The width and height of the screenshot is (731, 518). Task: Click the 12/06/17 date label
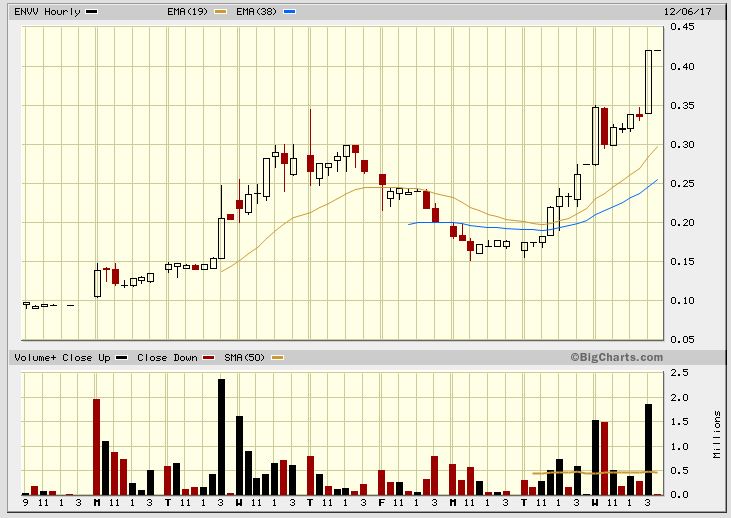688,12
